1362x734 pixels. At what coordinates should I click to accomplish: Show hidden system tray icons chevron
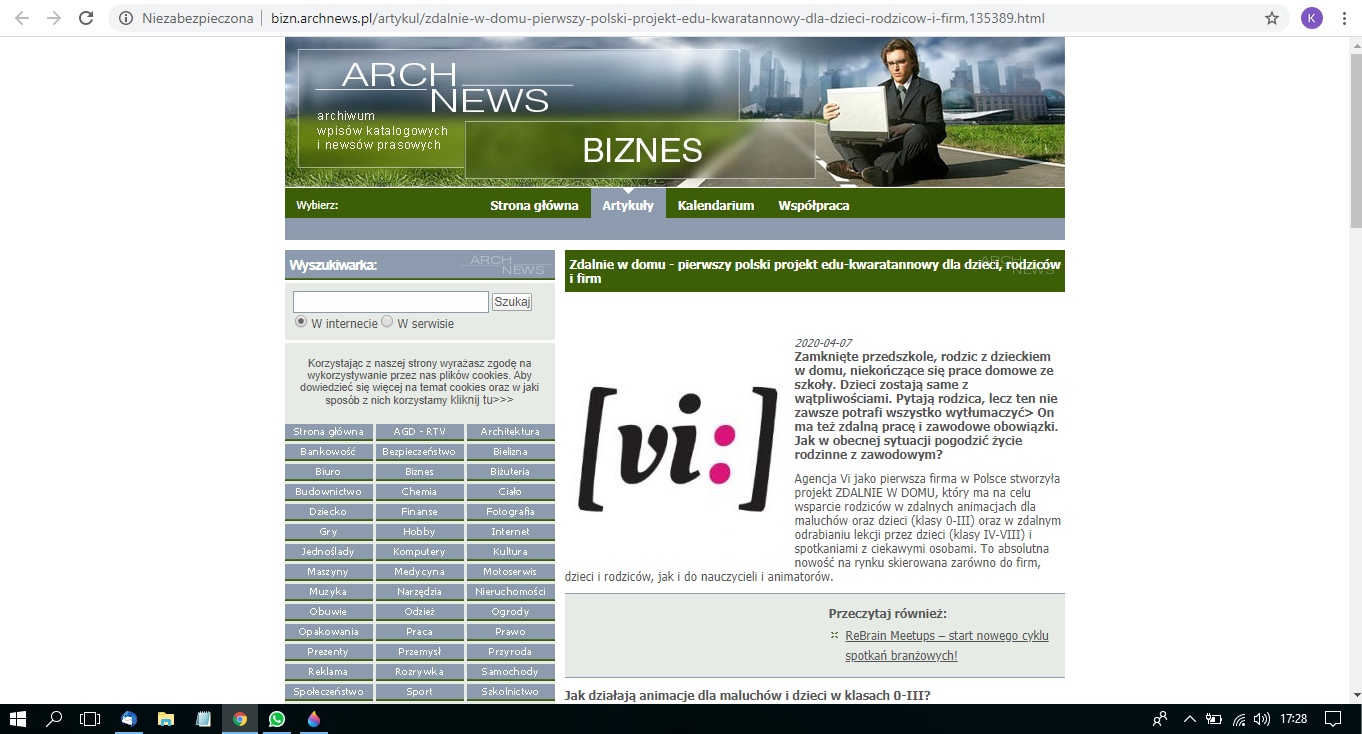coord(1189,718)
